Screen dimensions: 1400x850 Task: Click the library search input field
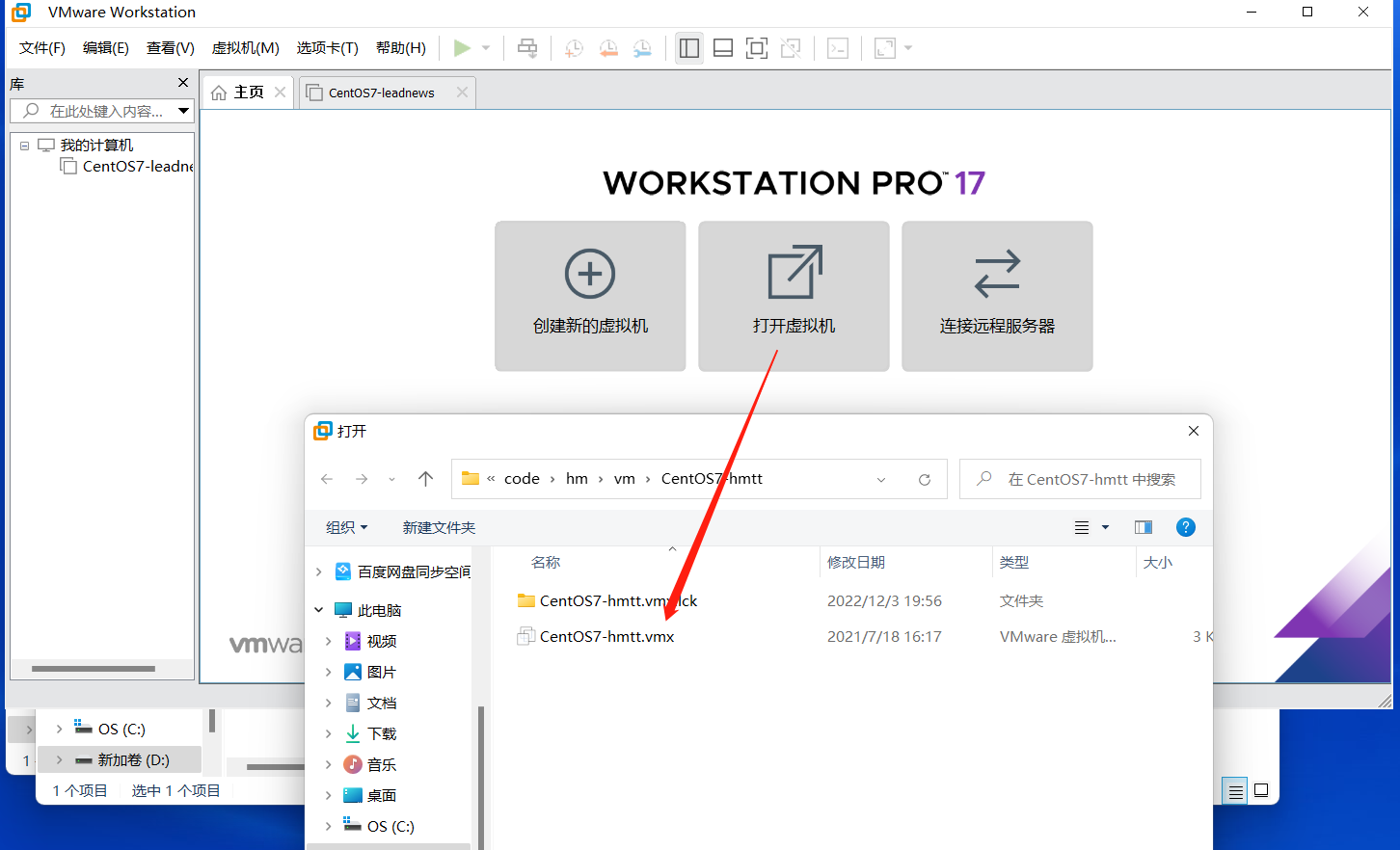click(101, 111)
